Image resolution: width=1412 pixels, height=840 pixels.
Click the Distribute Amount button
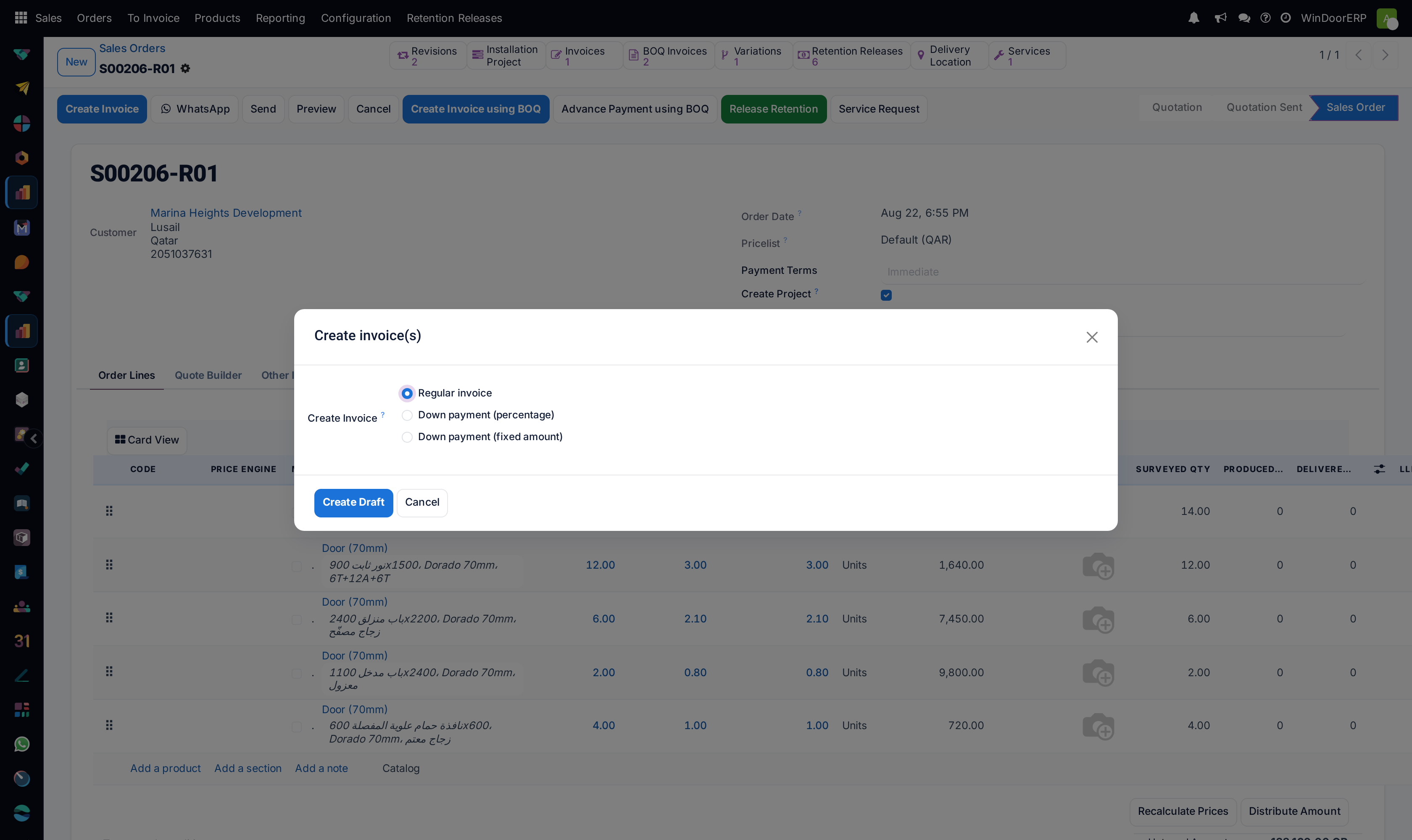click(x=1294, y=811)
